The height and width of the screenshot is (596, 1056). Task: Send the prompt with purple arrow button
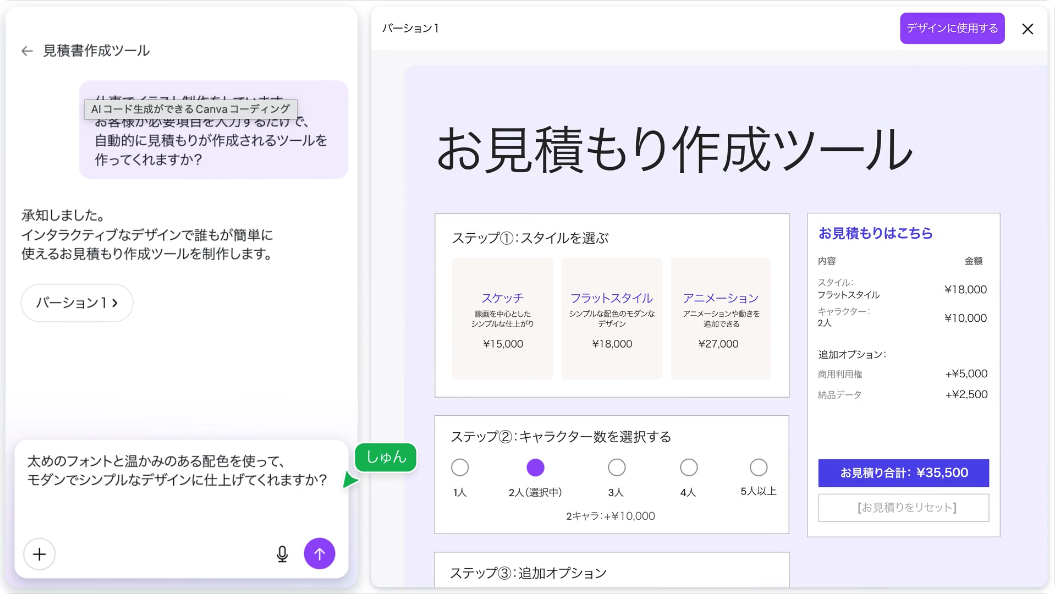click(319, 553)
